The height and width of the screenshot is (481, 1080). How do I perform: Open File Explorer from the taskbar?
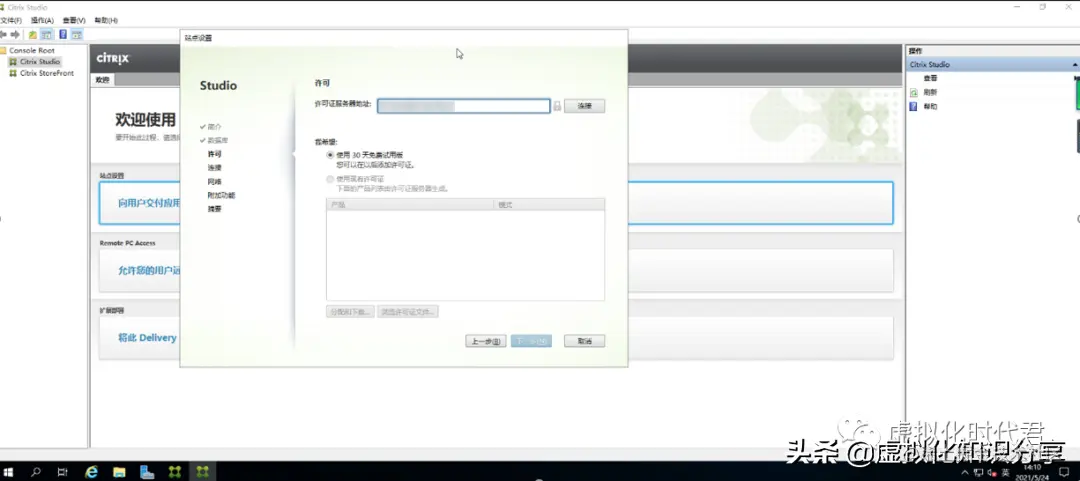[x=118, y=472]
